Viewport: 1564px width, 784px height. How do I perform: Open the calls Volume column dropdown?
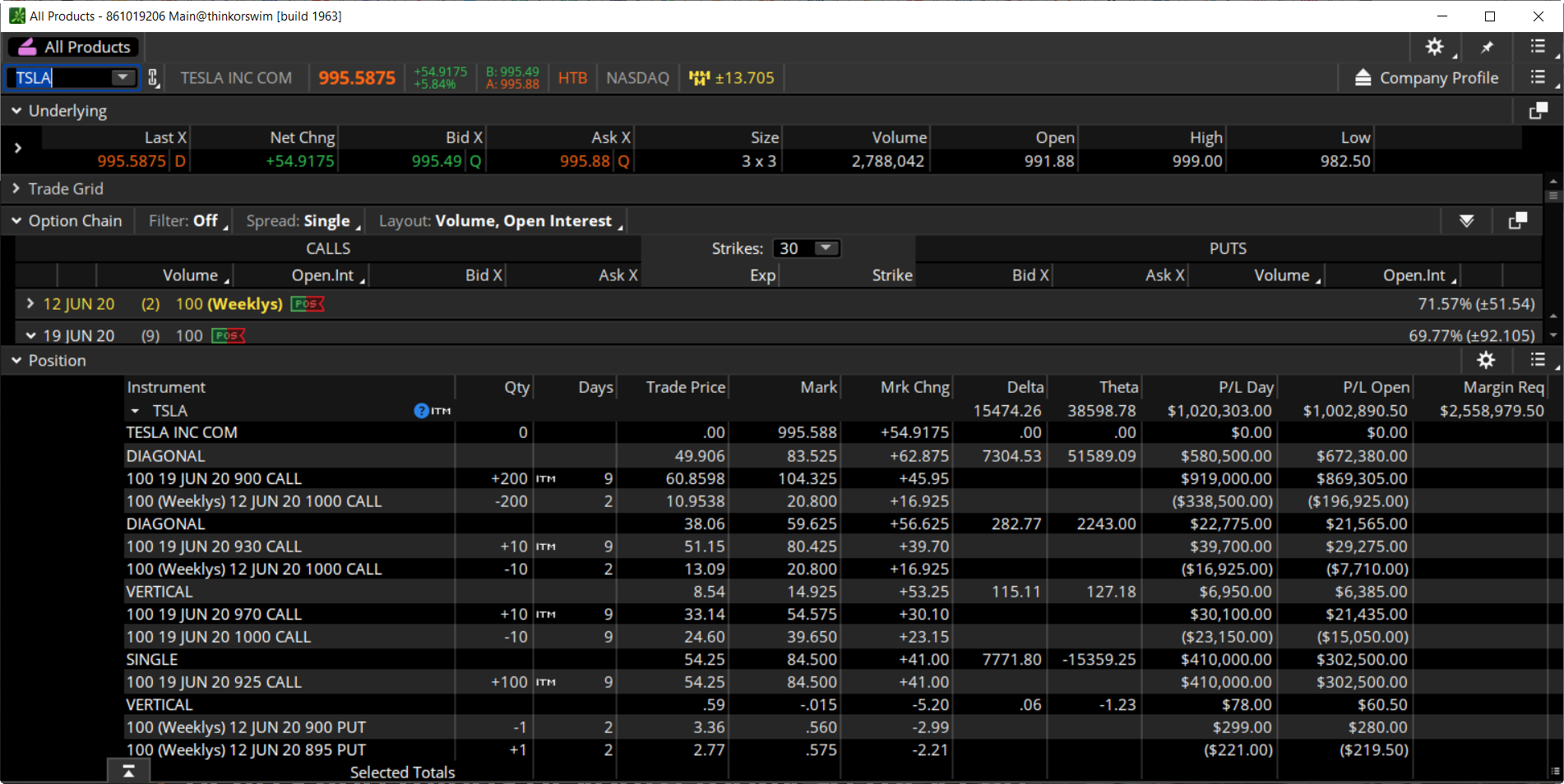[227, 280]
